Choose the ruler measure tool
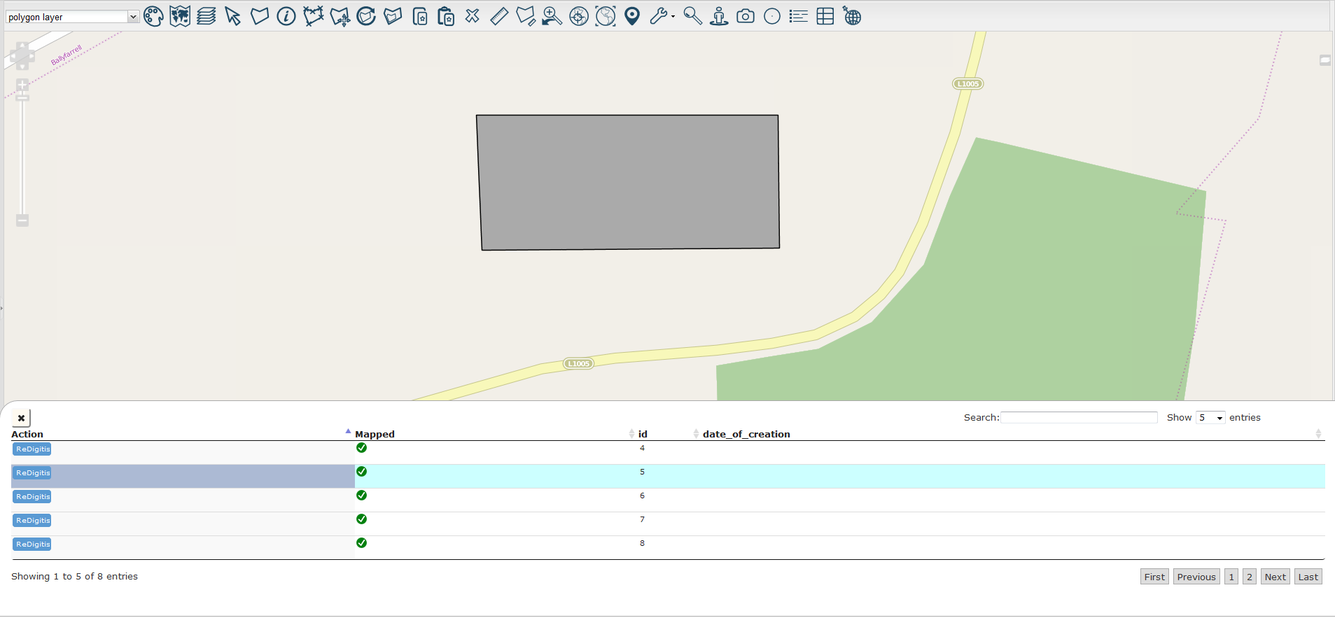The width and height of the screenshot is (1335, 618). [499, 16]
